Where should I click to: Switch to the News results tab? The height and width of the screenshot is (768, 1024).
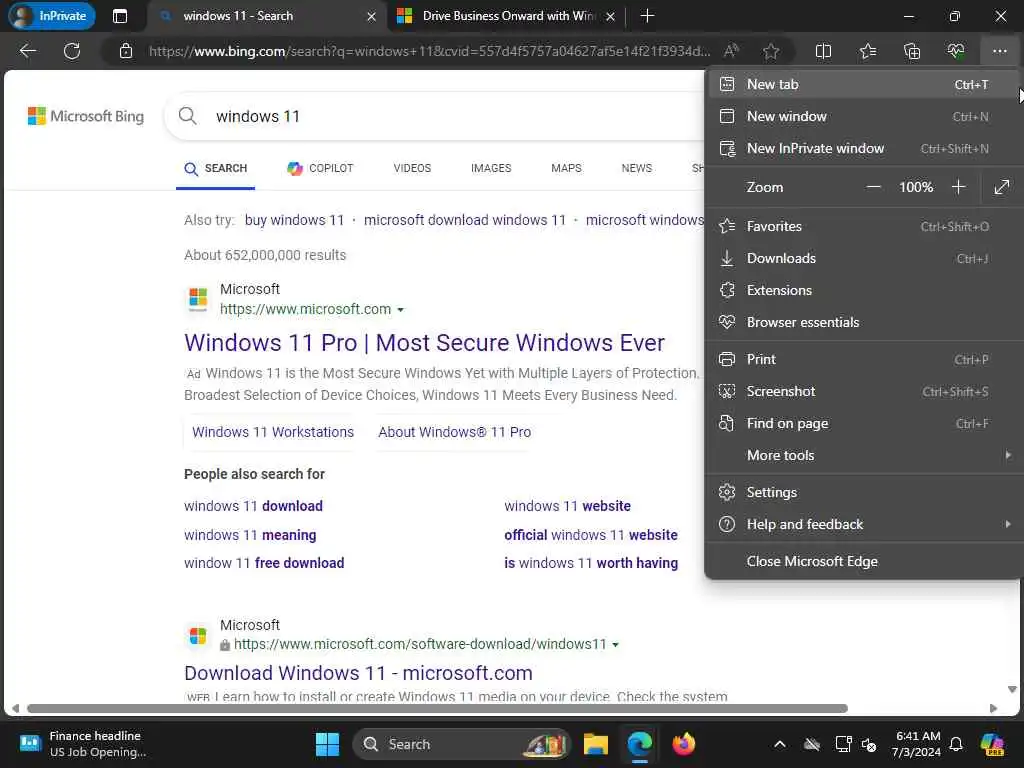coord(637,168)
